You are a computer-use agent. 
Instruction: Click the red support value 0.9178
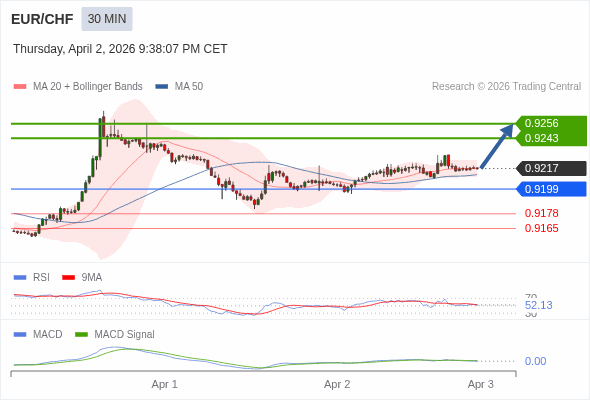541,213
